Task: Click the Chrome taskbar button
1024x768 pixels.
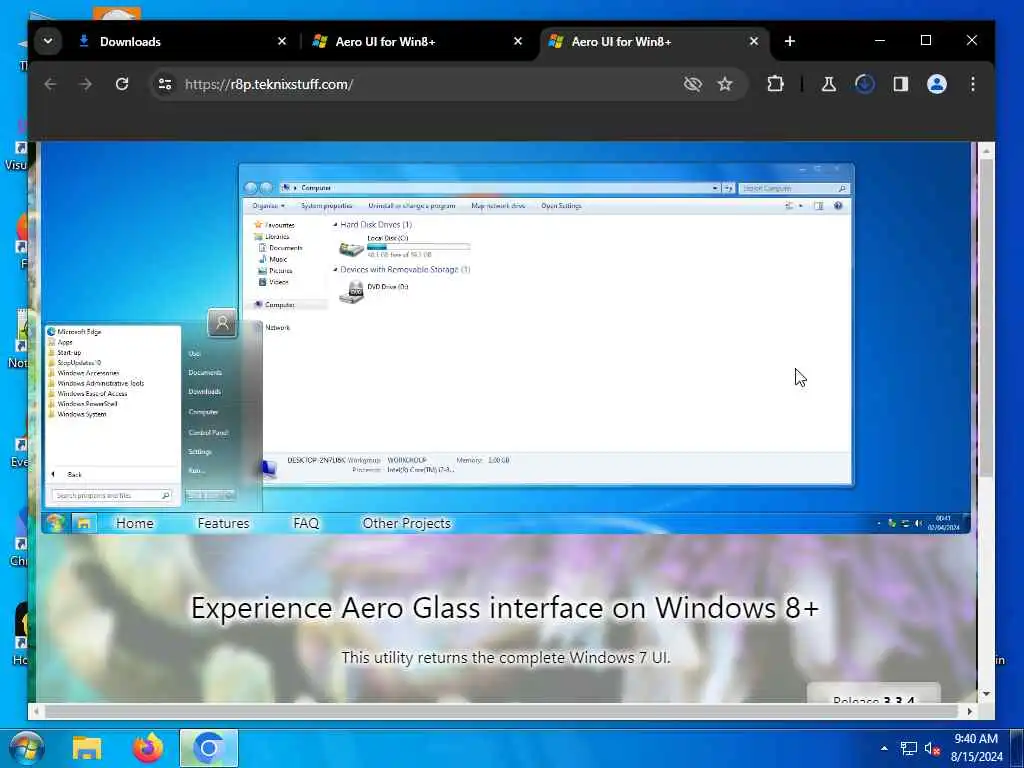Action: click(x=209, y=748)
